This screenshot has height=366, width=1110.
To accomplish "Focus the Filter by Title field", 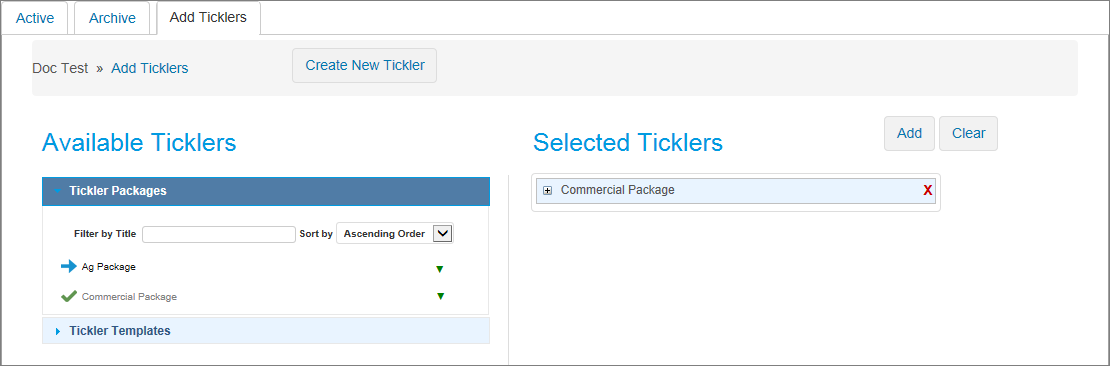I will 219,234.
